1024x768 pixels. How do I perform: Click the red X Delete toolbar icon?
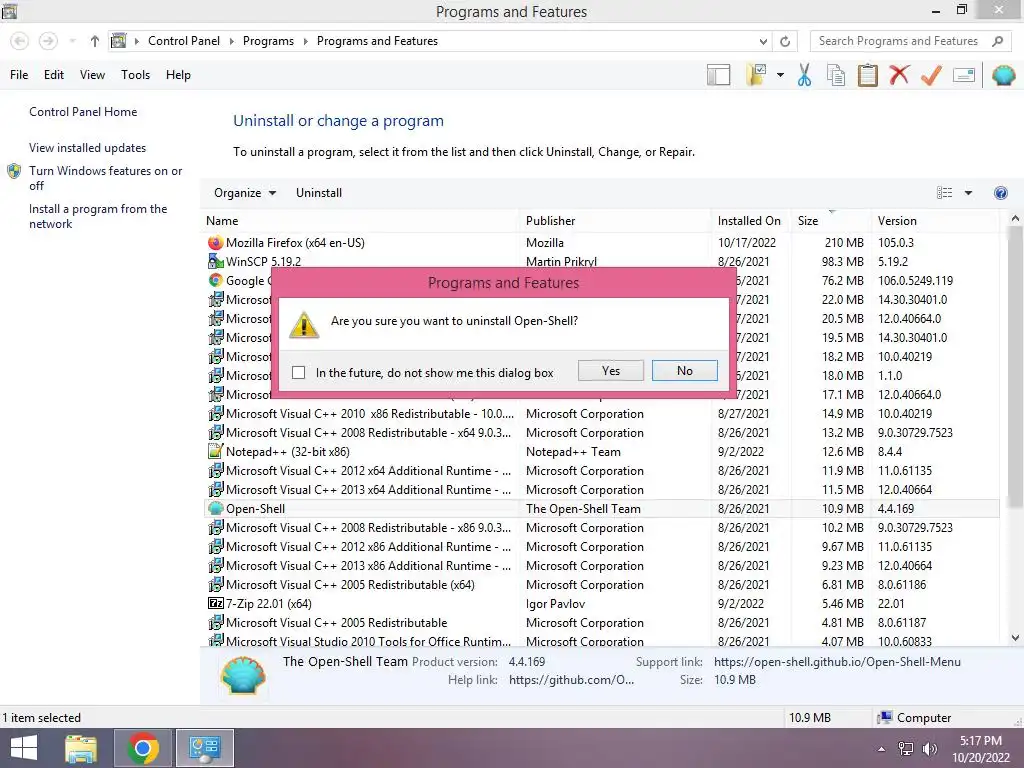coord(899,75)
